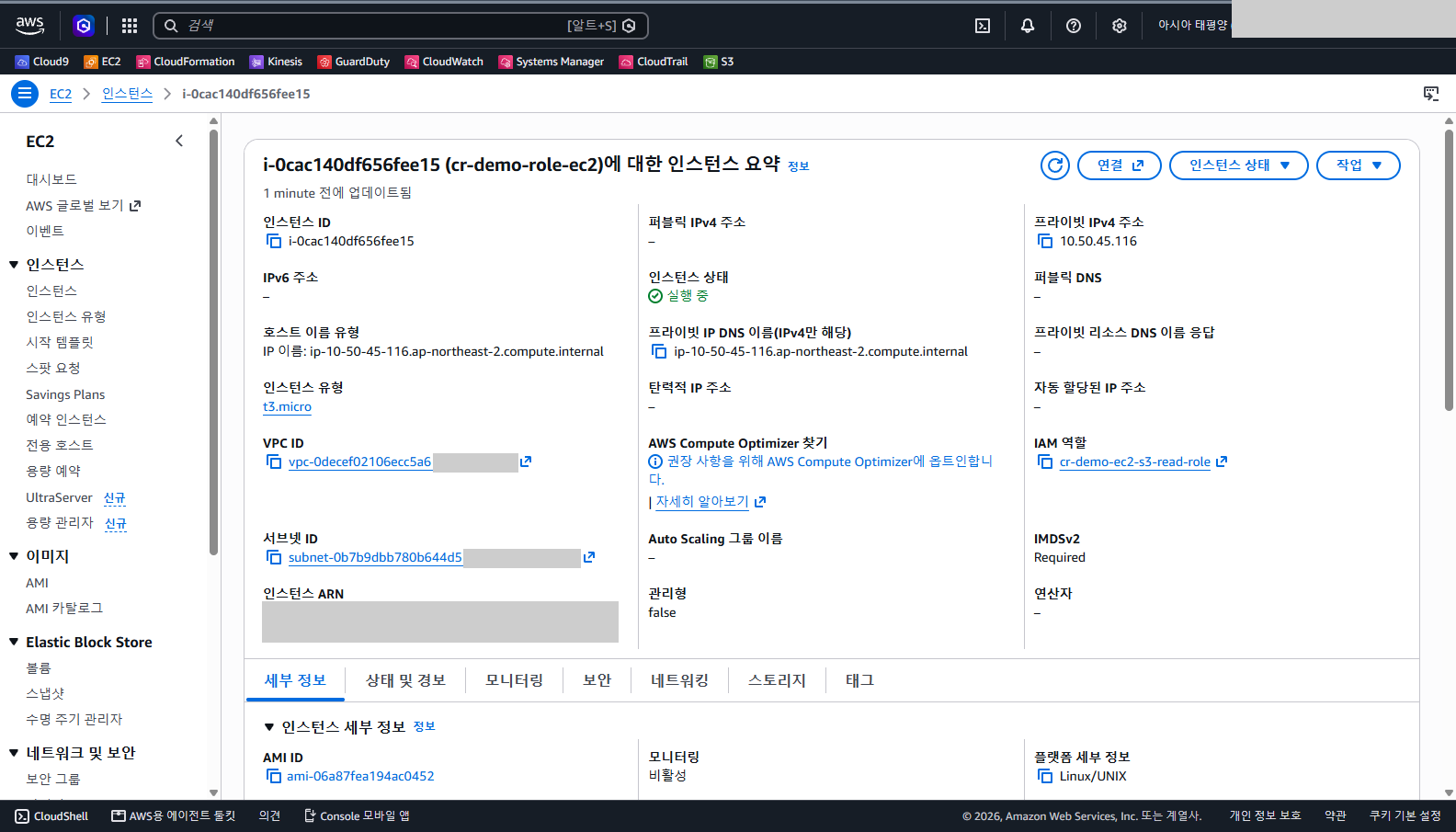The height and width of the screenshot is (832, 1456).
Task: Switch to the 보안 tab
Action: (x=597, y=680)
